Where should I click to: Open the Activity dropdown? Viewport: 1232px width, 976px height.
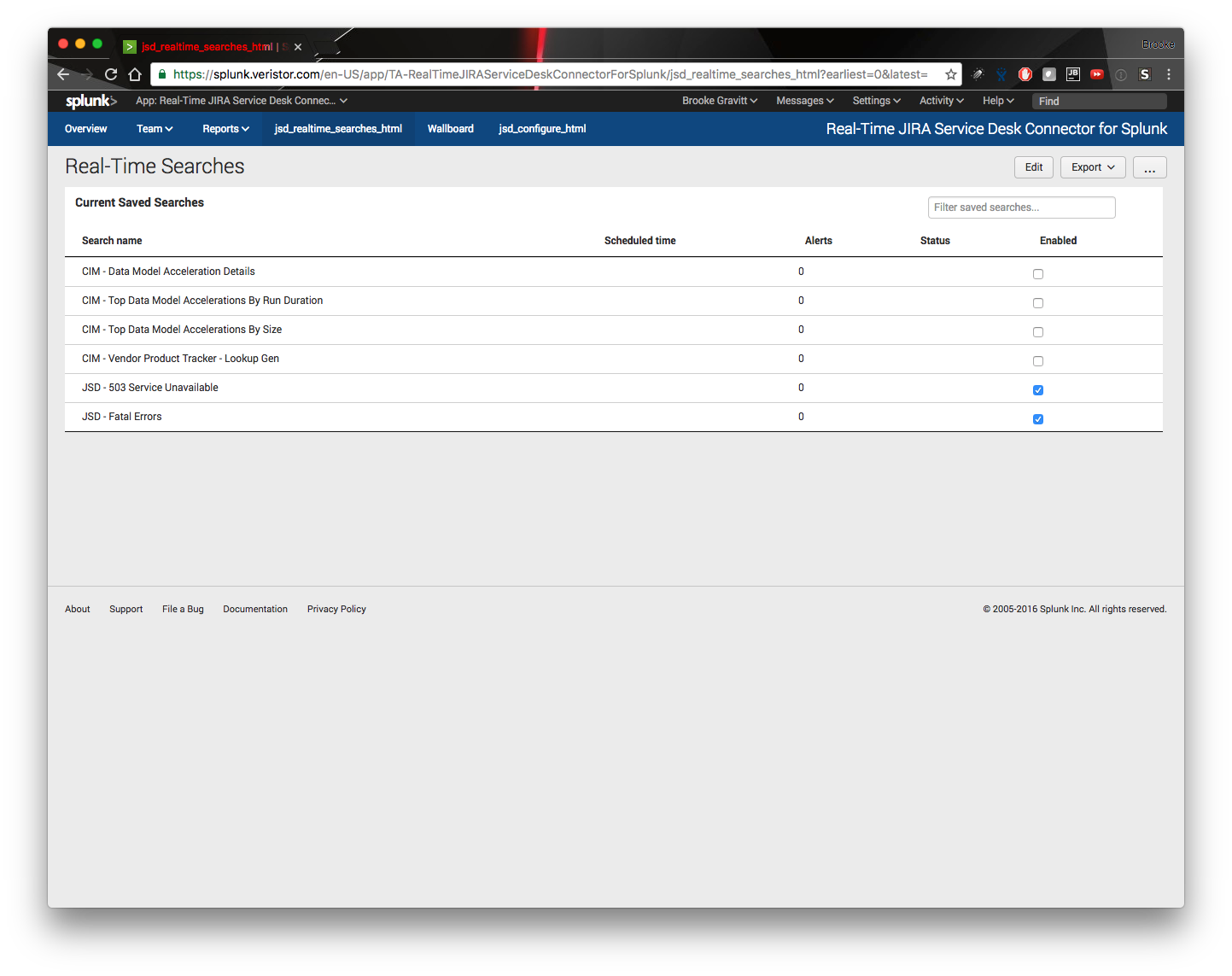tap(942, 101)
